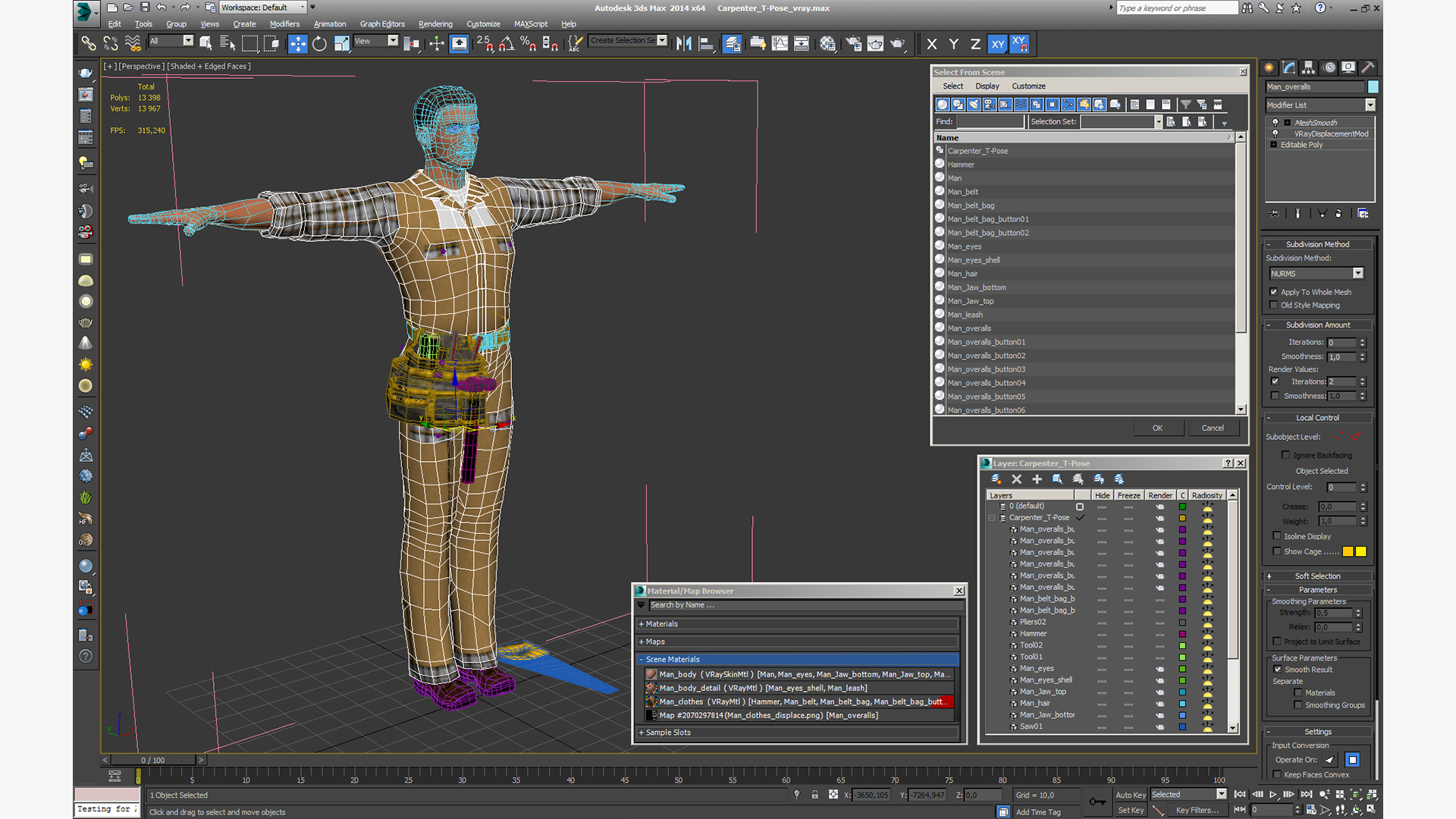Open the Material Editor icon in toolbar
This screenshot has width=1456, height=819.
tap(827, 44)
